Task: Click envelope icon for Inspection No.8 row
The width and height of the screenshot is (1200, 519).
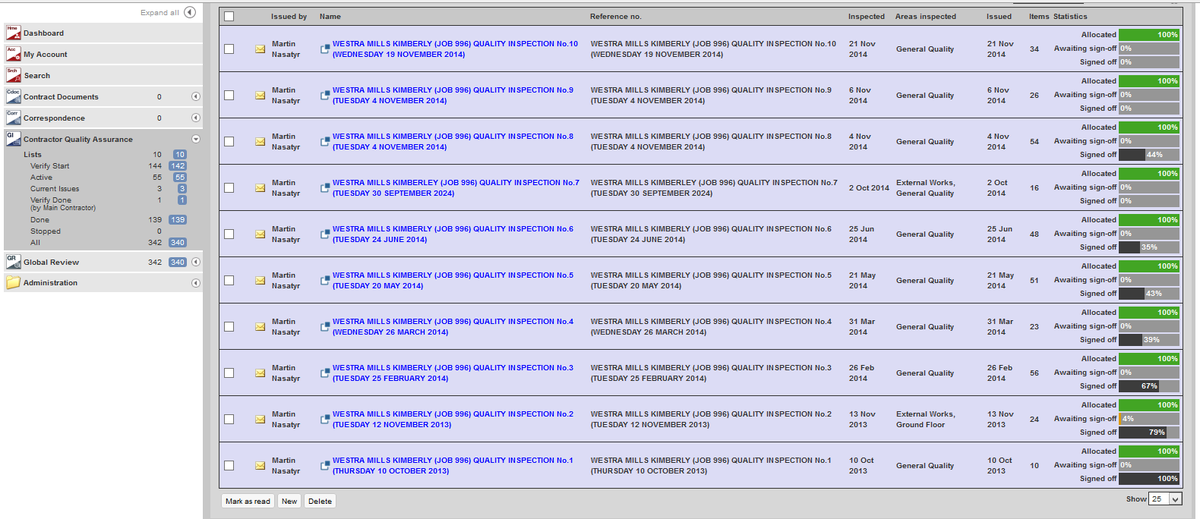Action: click(x=260, y=142)
